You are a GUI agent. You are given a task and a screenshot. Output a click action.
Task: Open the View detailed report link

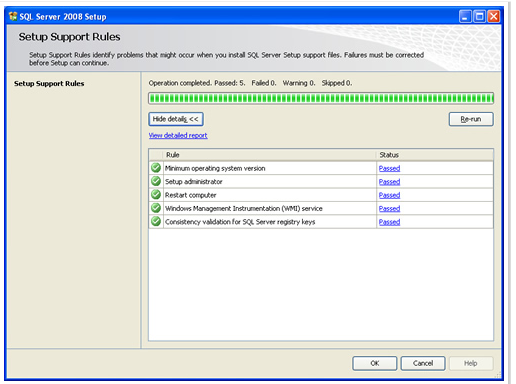click(x=178, y=135)
